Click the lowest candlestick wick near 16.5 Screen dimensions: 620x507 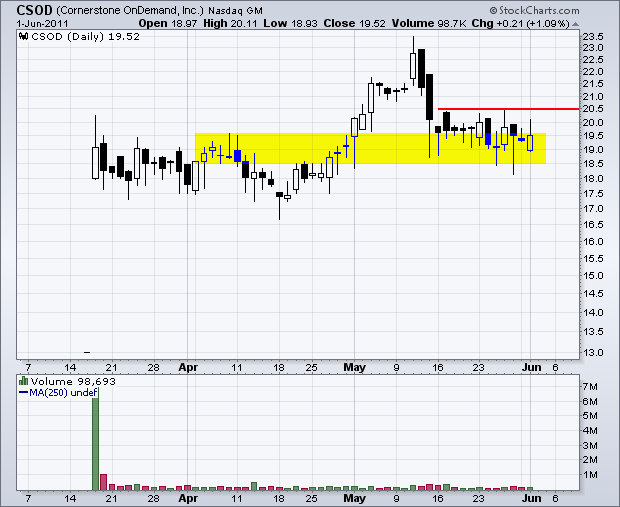(x=280, y=206)
